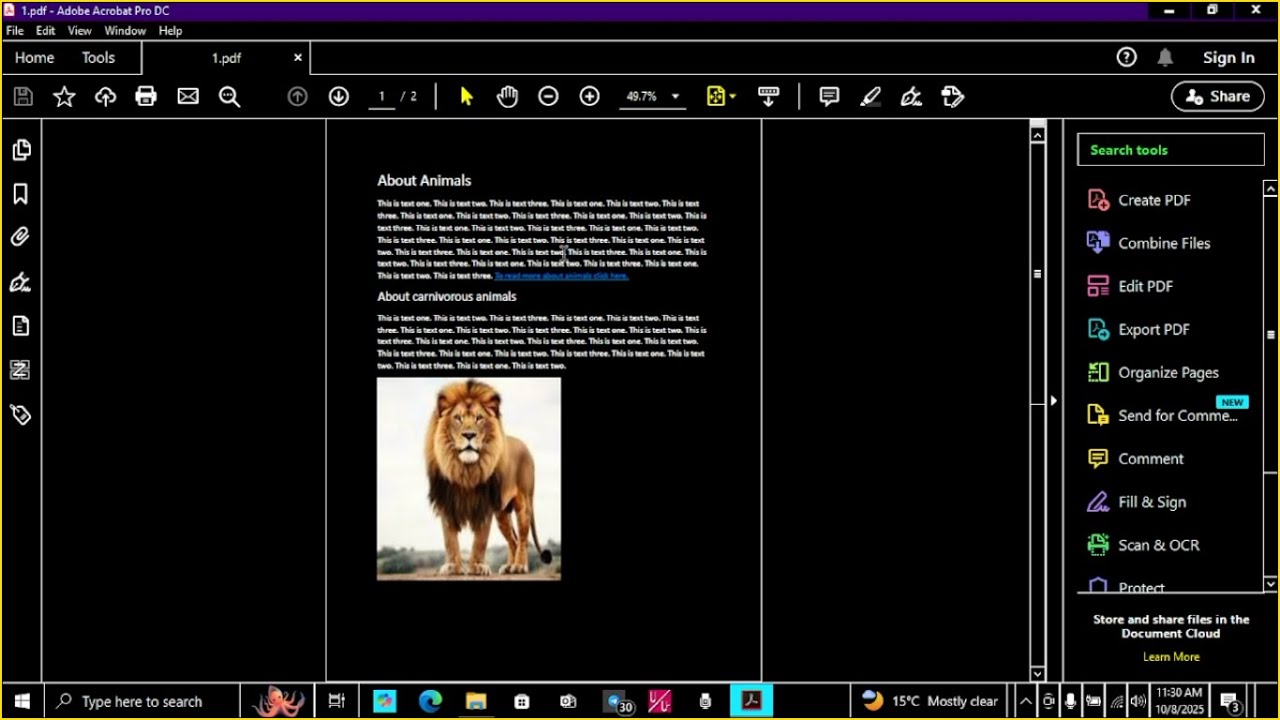
Task: Collapse the right tools pane arrow
Action: [x=1053, y=400]
